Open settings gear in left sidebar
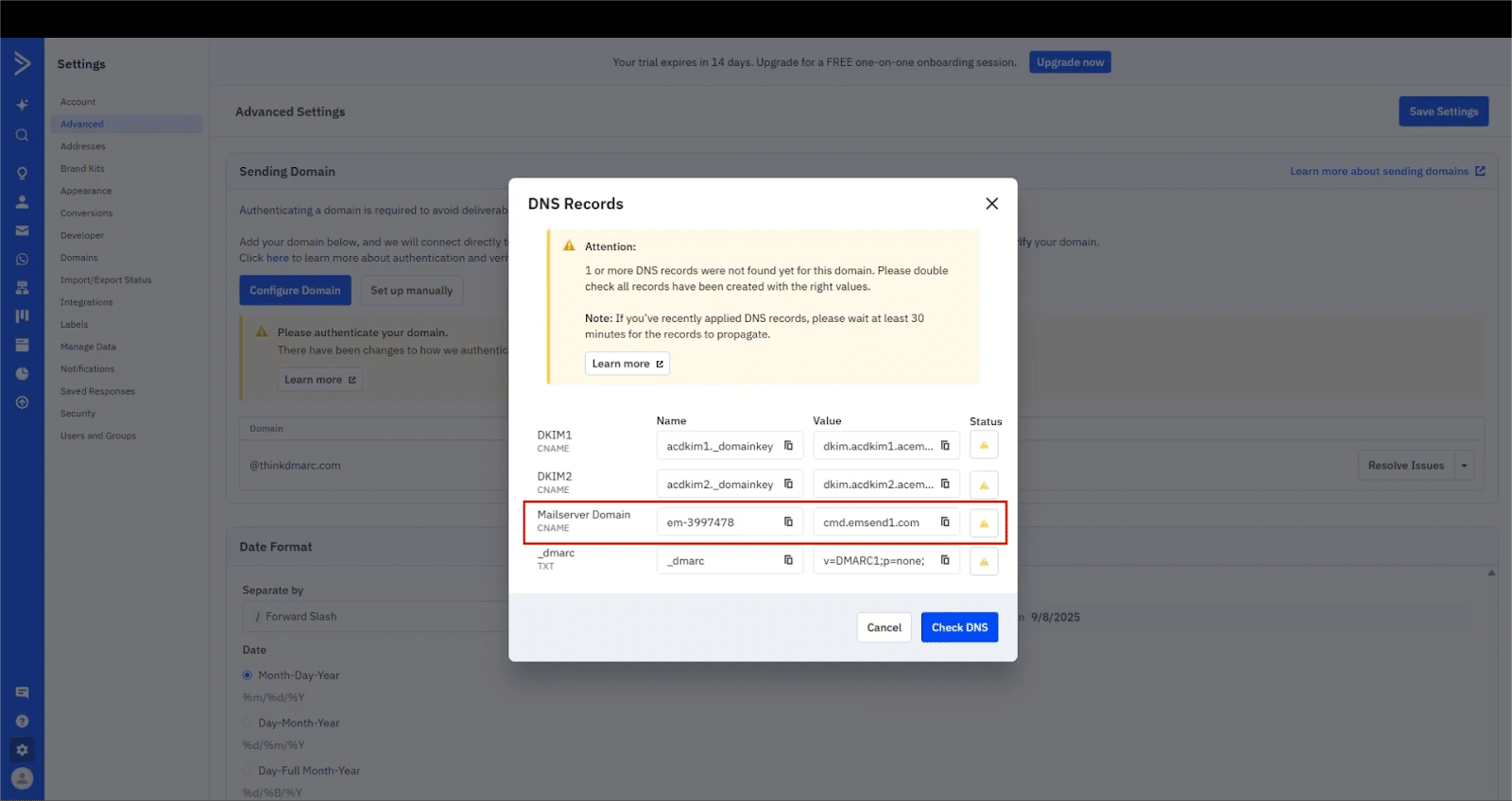Viewport: 1512px width, 801px height. 22,750
